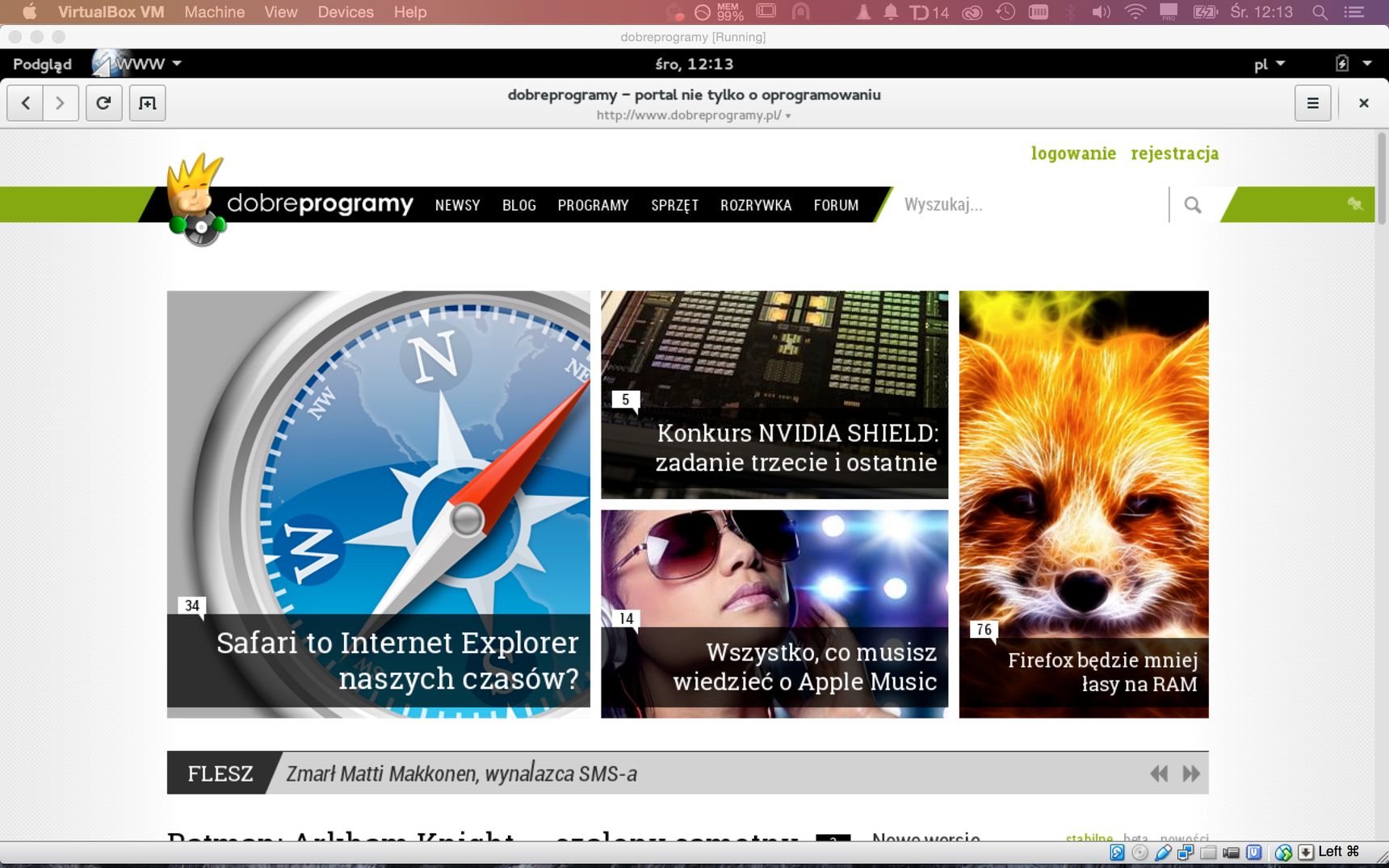Open Apple Music article tile

(x=774, y=614)
